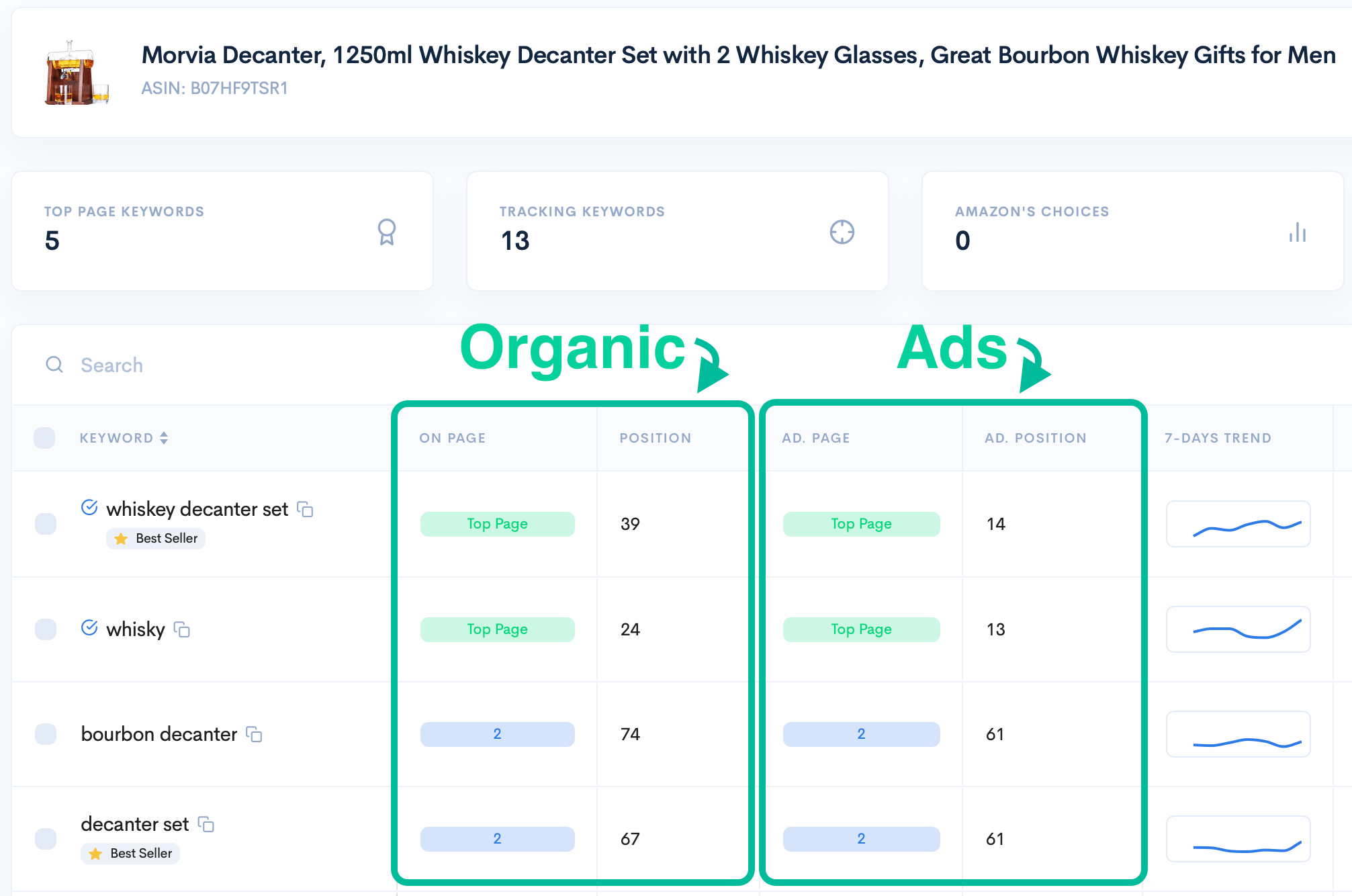Tick the select-all keywords header checkbox

pyautogui.click(x=44, y=438)
